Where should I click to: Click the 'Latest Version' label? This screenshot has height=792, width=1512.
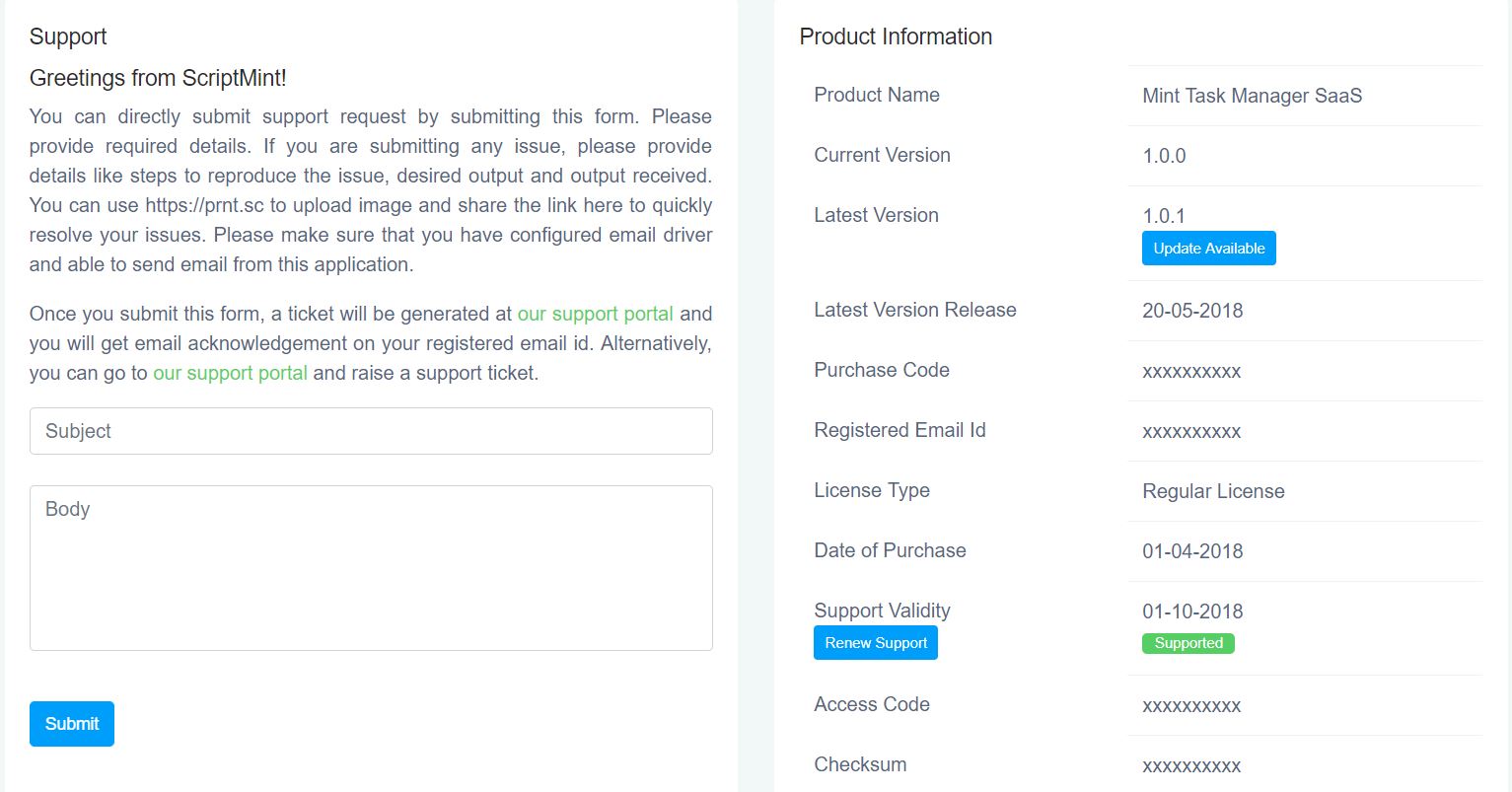pyautogui.click(x=877, y=215)
